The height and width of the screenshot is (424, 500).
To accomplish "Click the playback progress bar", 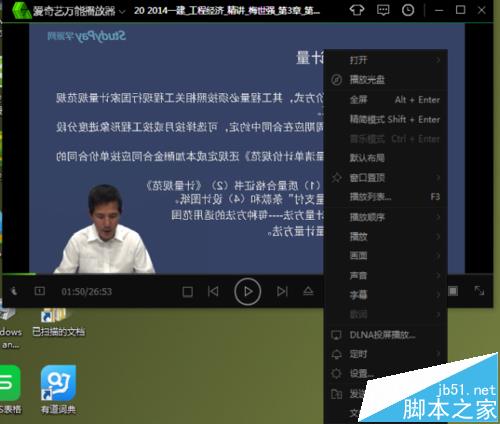I will click(x=163, y=274).
